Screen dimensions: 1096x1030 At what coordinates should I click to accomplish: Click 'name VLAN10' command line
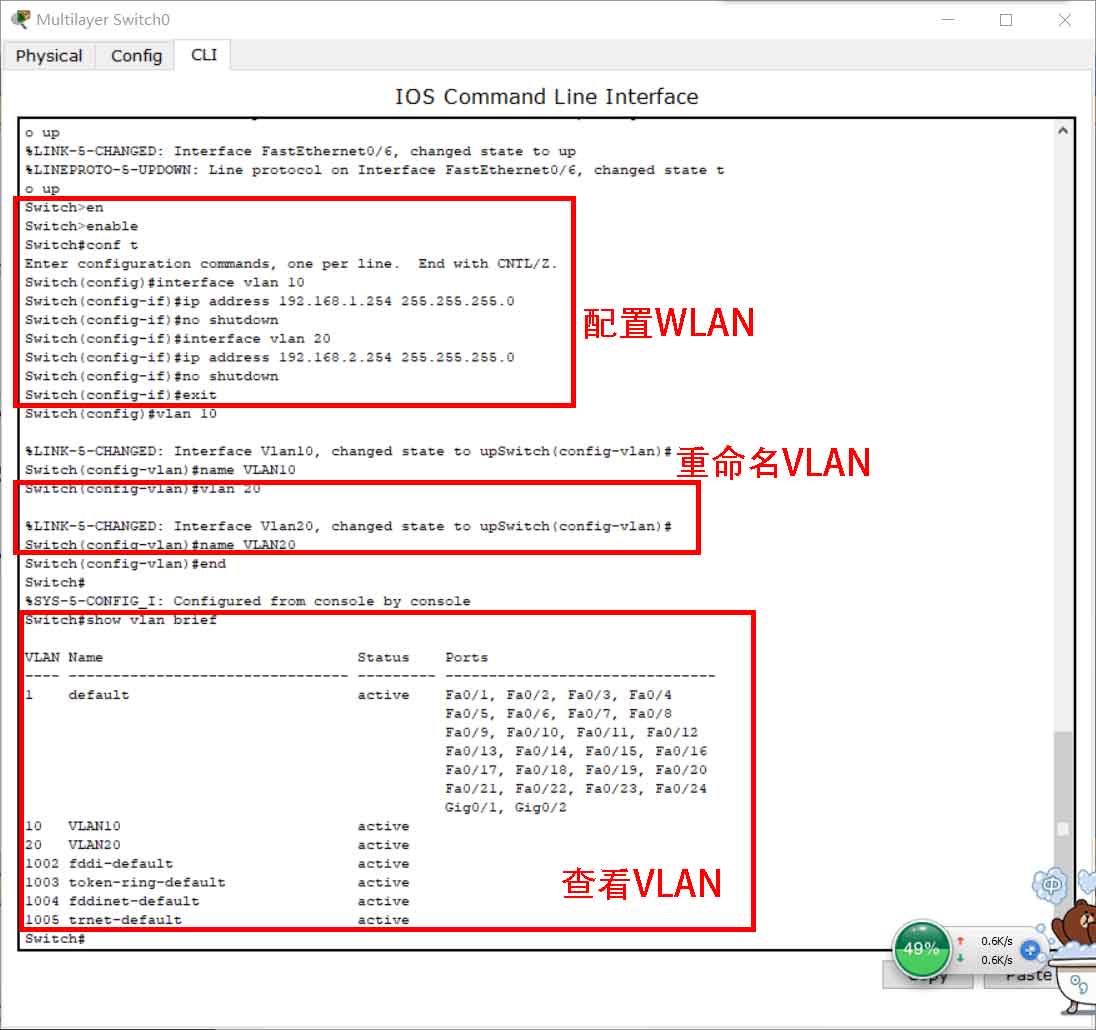coord(160,470)
